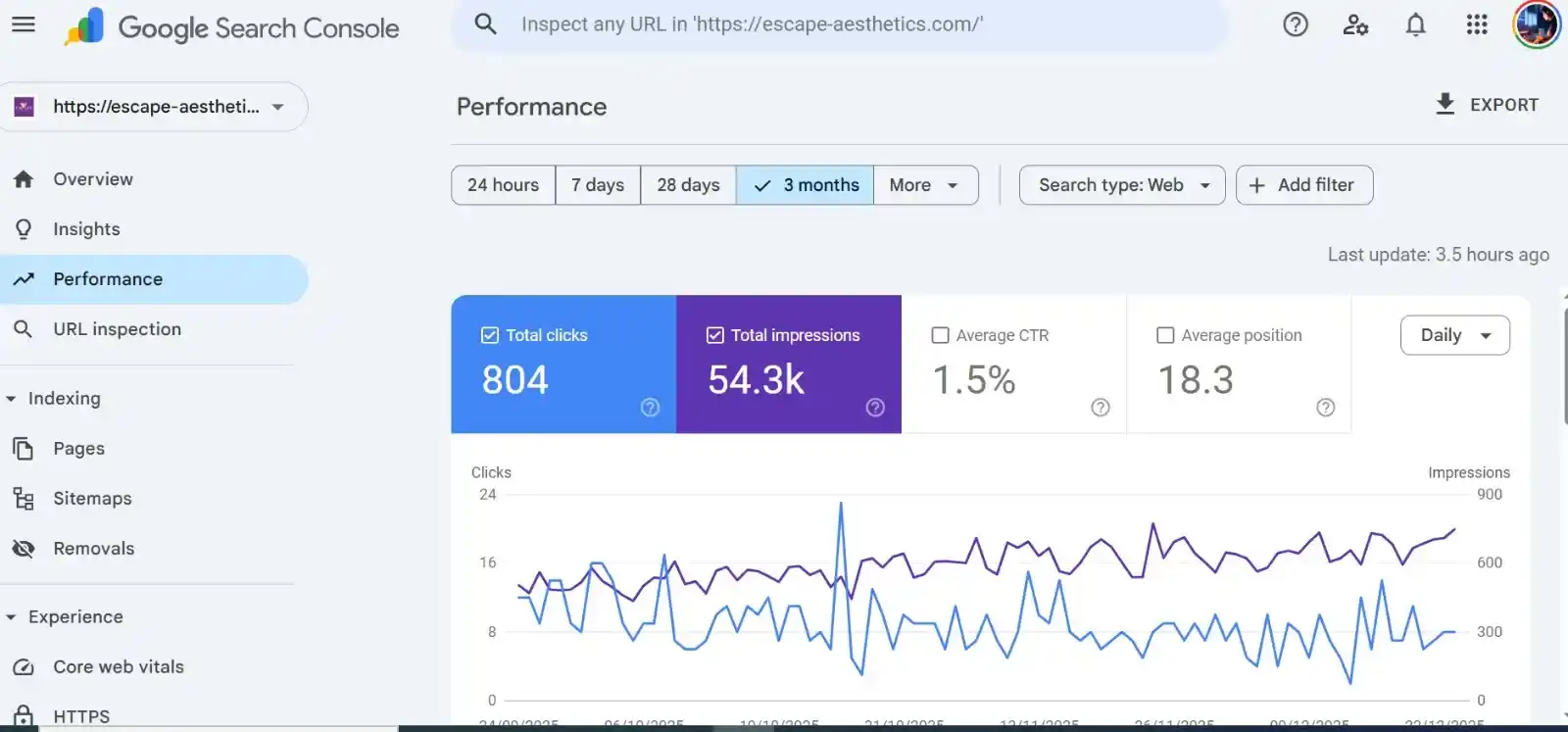The height and width of the screenshot is (732, 1568).
Task: Click the Total clicks help icon
Action: click(650, 408)
